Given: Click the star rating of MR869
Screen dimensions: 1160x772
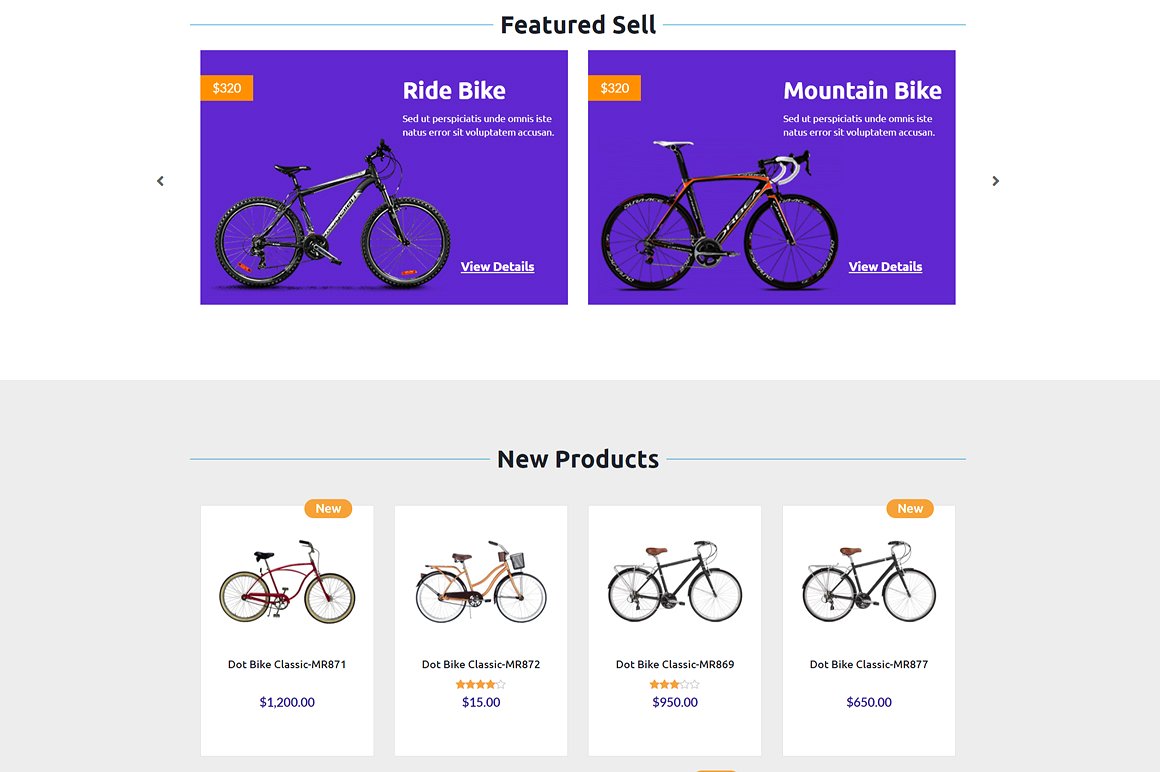Looking at the screenshot, I should (675, 684).
